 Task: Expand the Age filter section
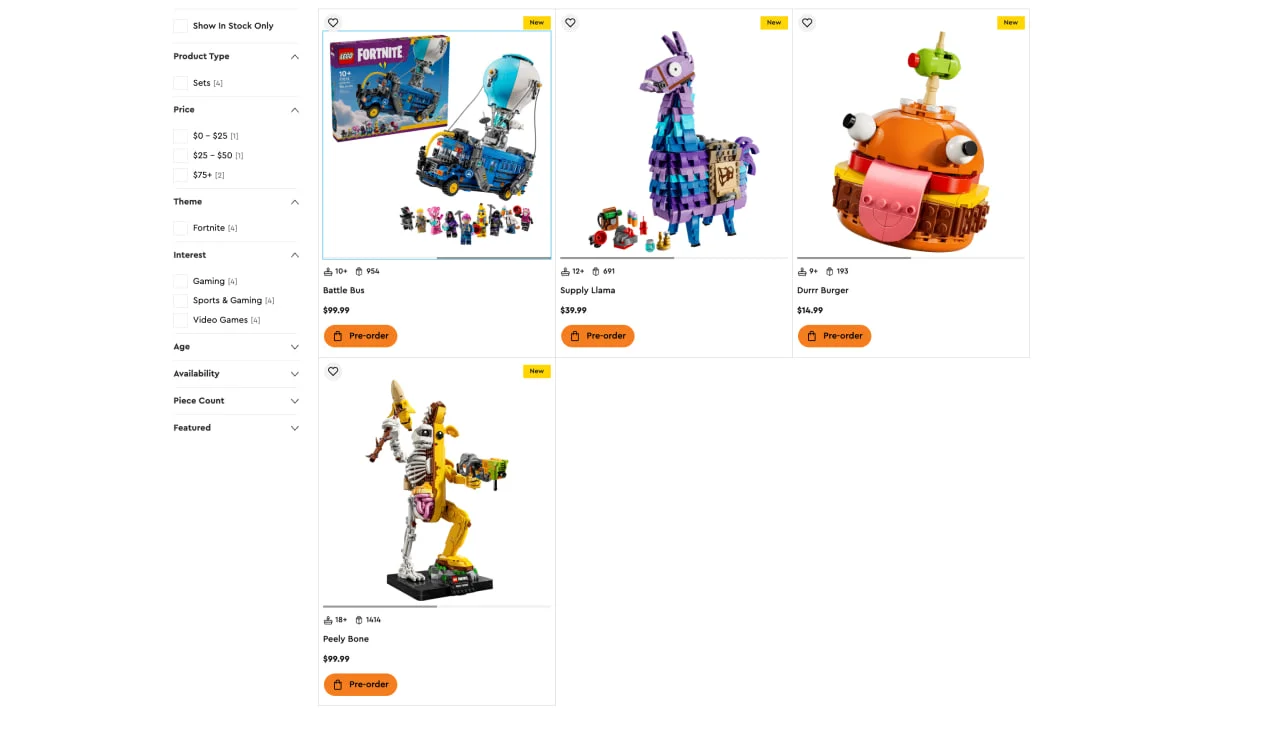236,347
